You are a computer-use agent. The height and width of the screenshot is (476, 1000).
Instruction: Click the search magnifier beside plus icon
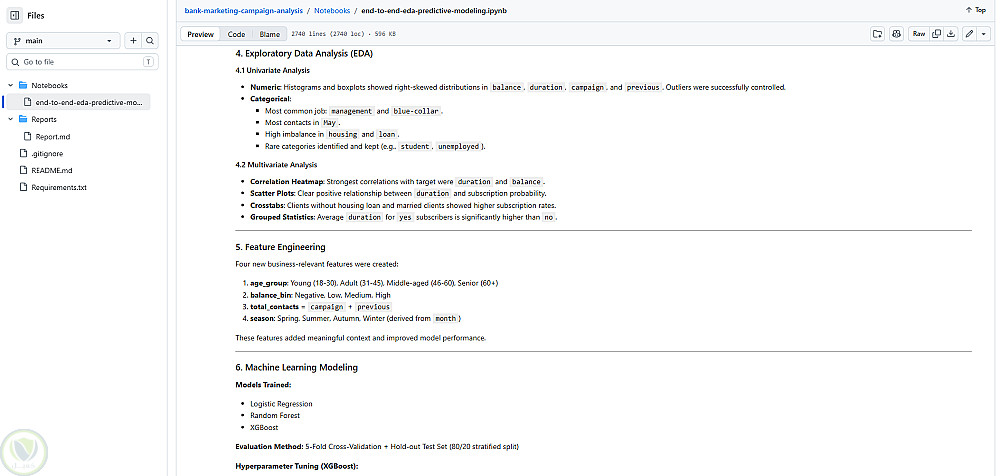150,41
